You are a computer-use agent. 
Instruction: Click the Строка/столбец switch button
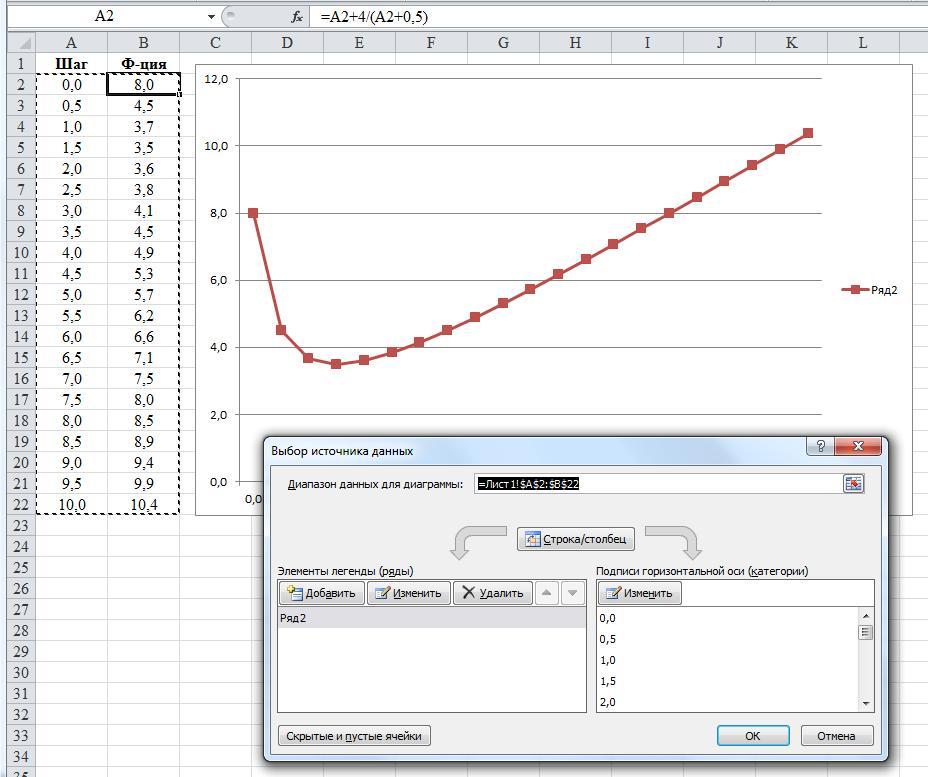(575, 539)
